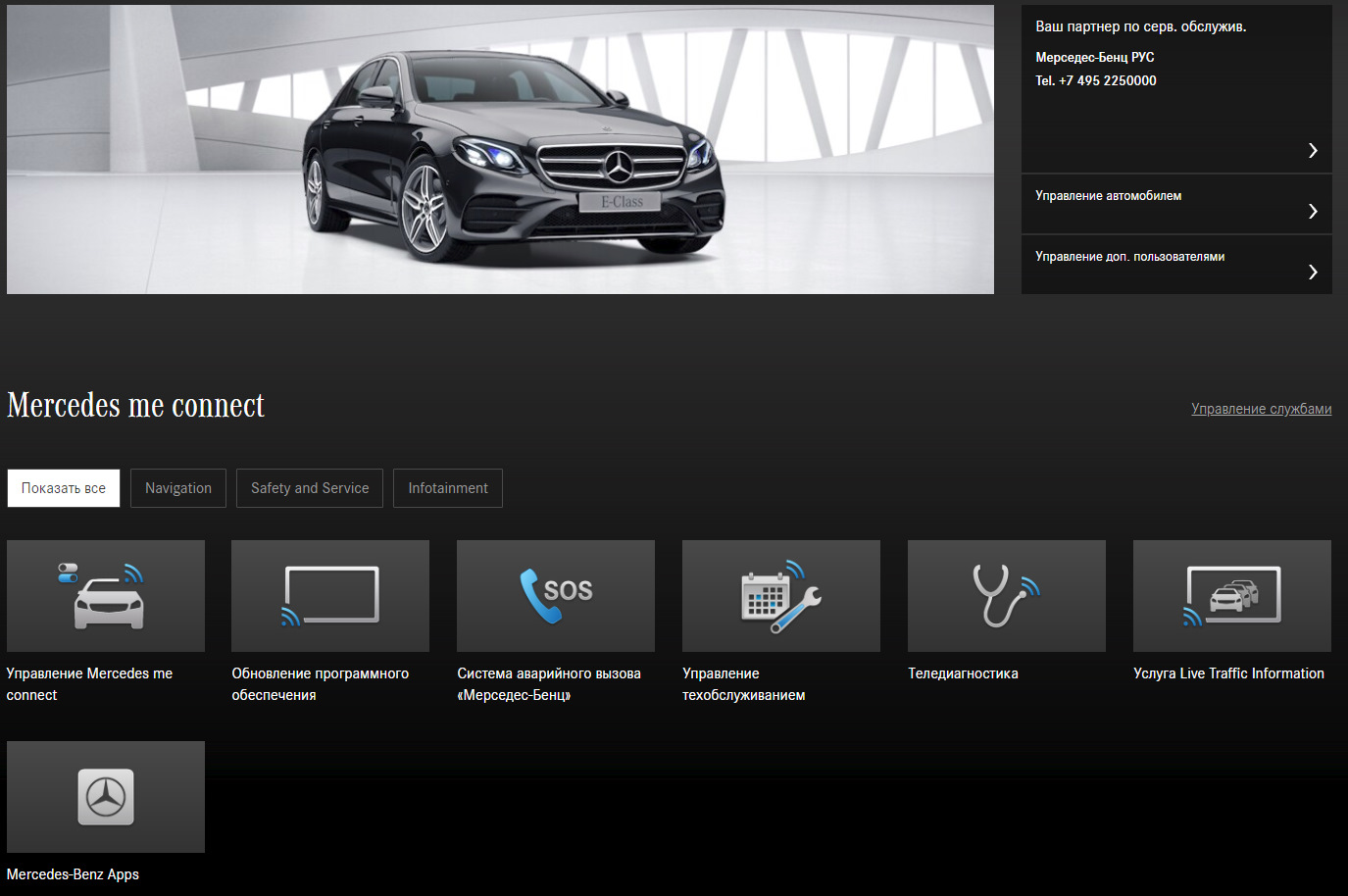Click the Live Traffic Information icon
This screenshot has width=1348, height=896.
pos(1232,596)
